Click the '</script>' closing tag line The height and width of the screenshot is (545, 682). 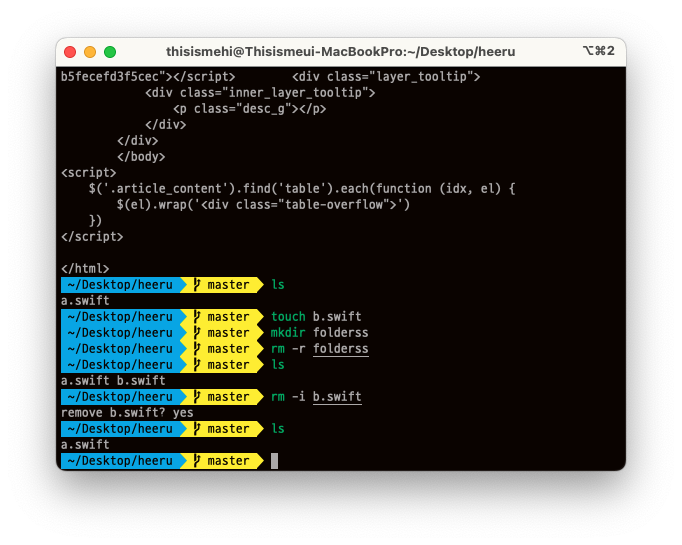tap(92, 237)
